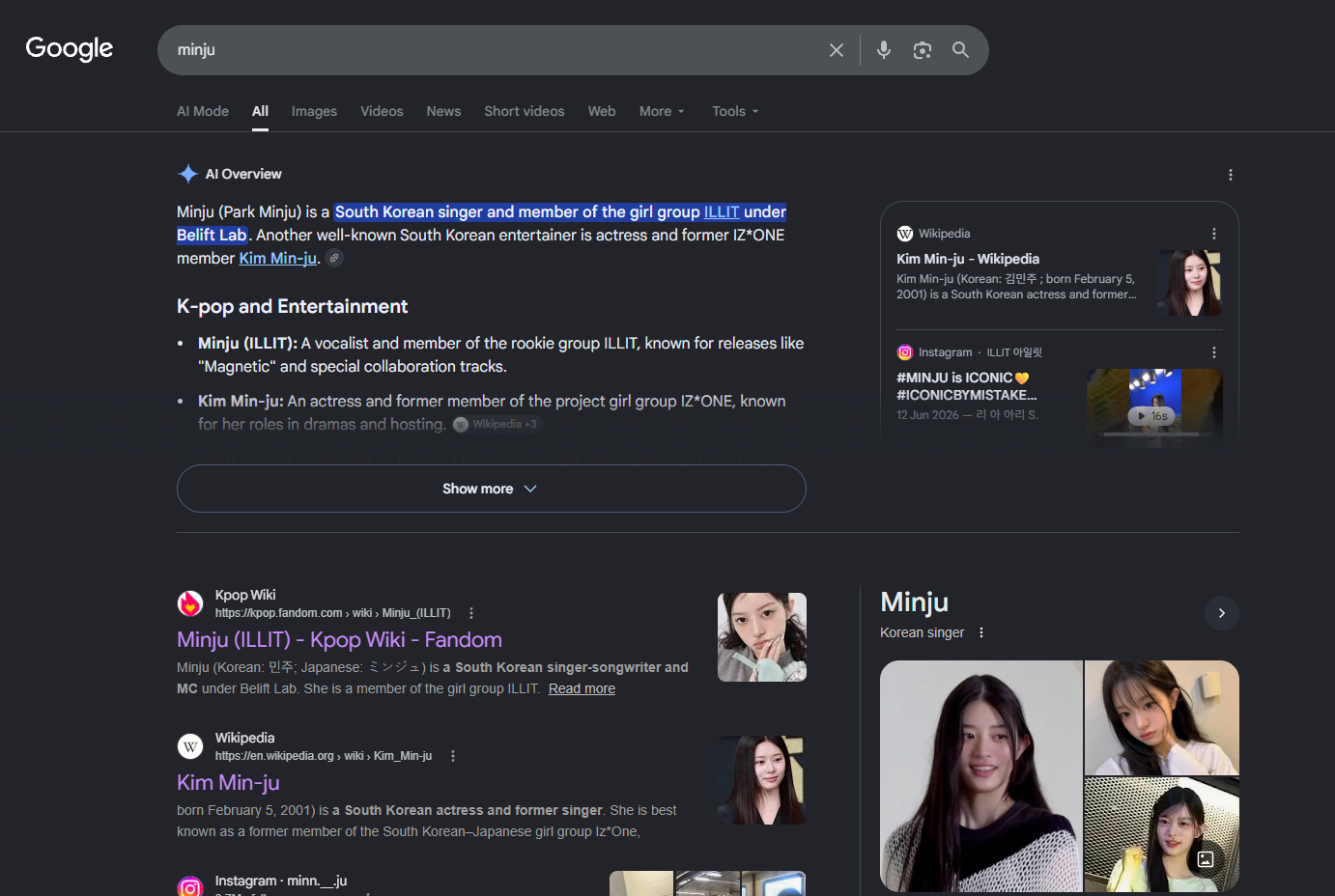
Task: Open the Kim Min-ju Wikipedia result title
Action: [228, 782]
